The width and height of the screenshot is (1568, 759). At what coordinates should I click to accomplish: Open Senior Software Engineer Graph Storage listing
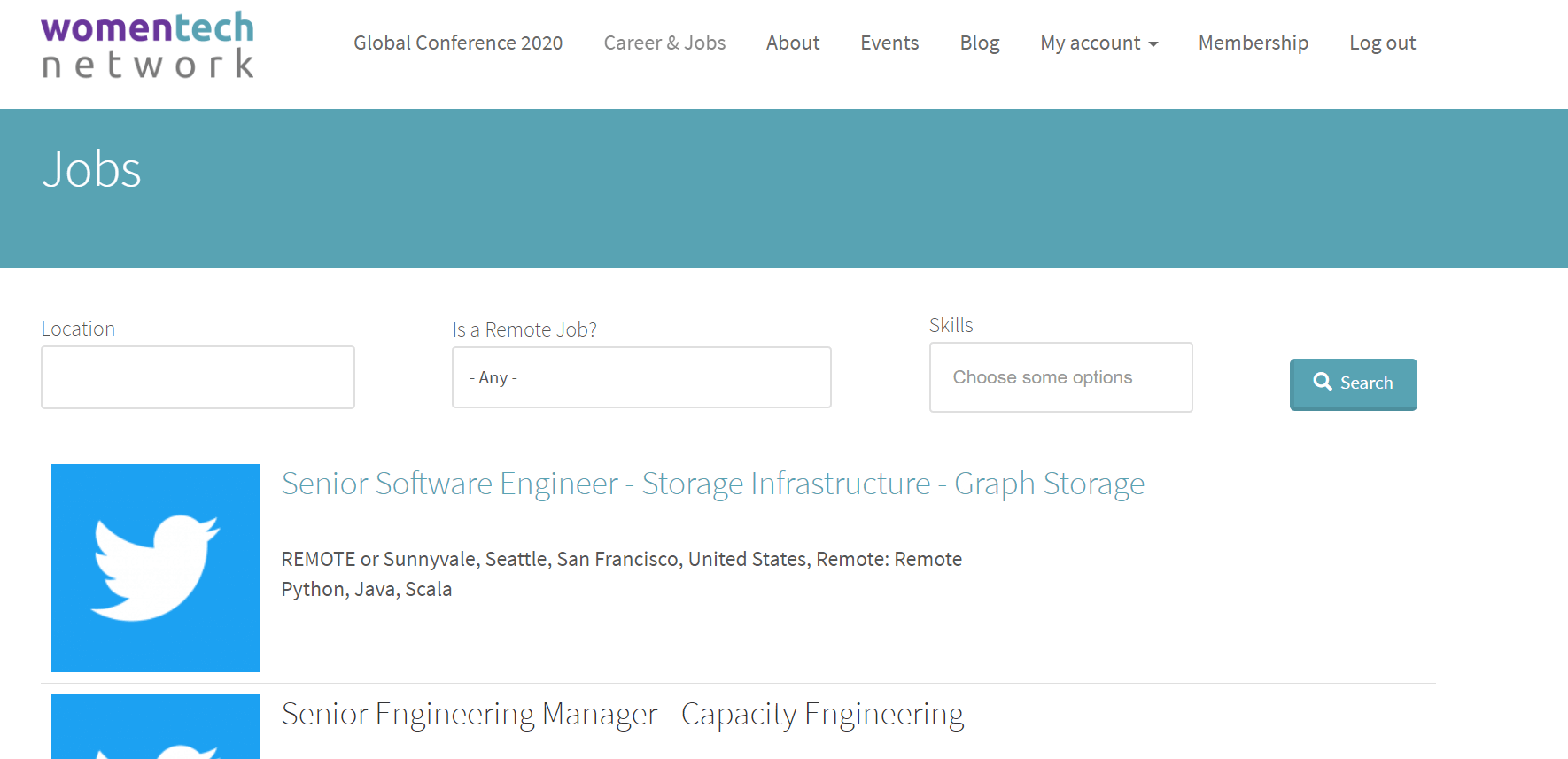point(712,484)
